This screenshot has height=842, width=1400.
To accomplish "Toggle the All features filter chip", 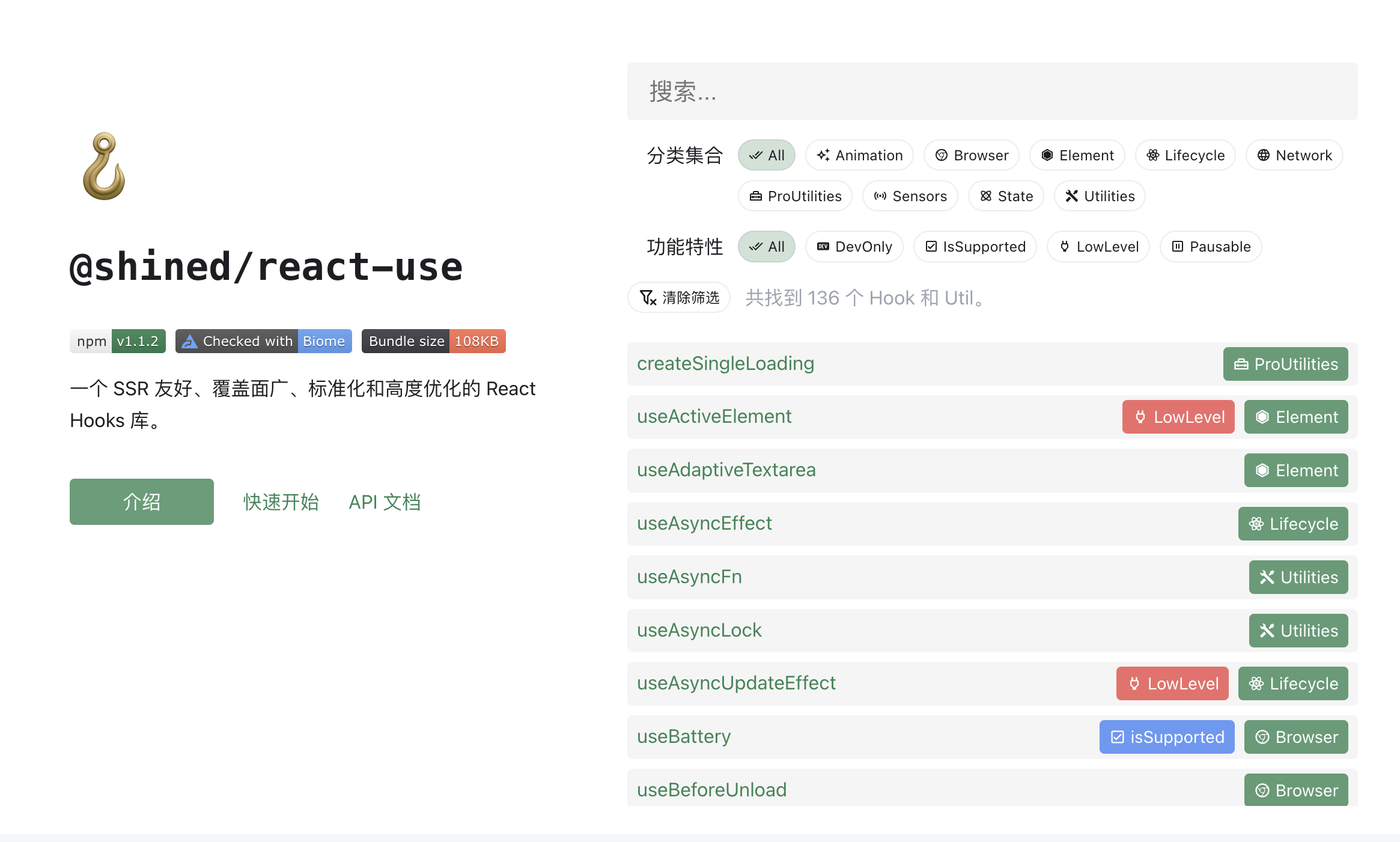I will click(767, 247).
